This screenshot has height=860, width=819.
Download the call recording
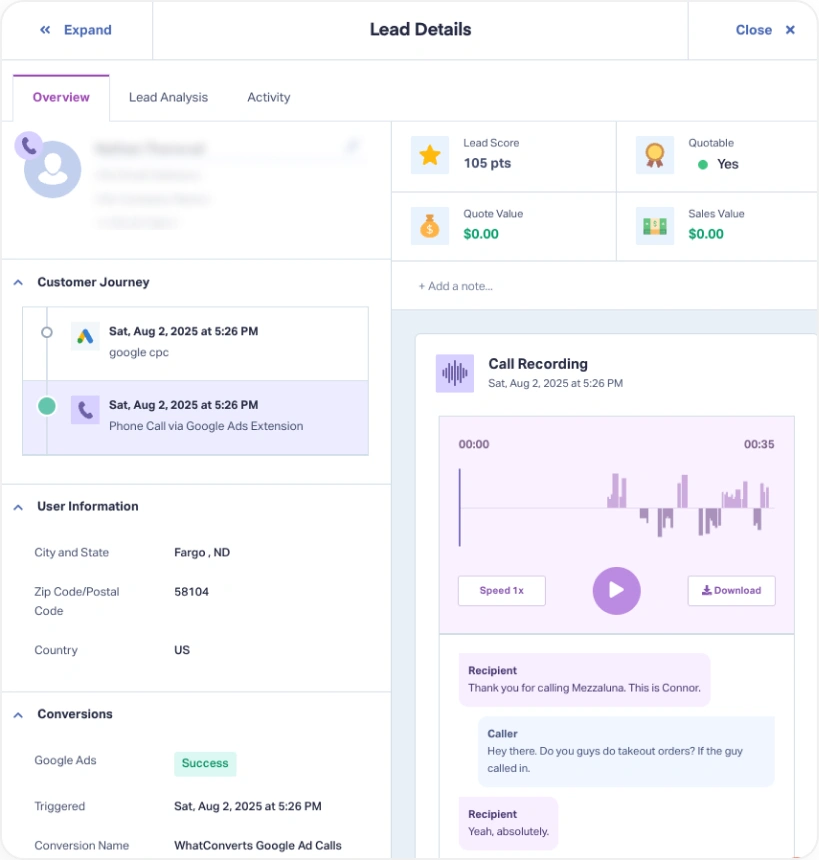(x=731, y=591)
